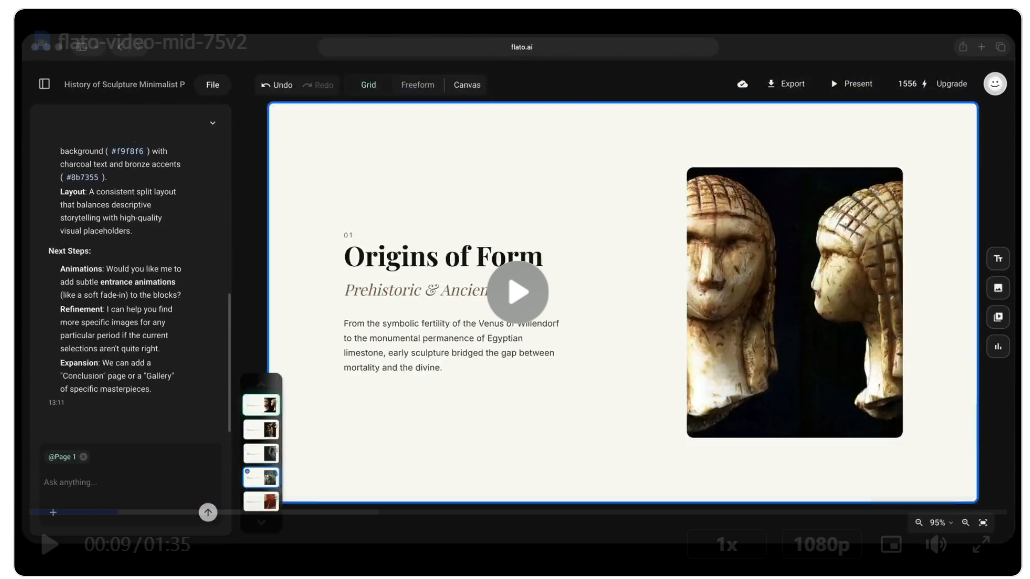Remove the @Page 1 tag
The image size is (1030, 579).
point(84,457)
